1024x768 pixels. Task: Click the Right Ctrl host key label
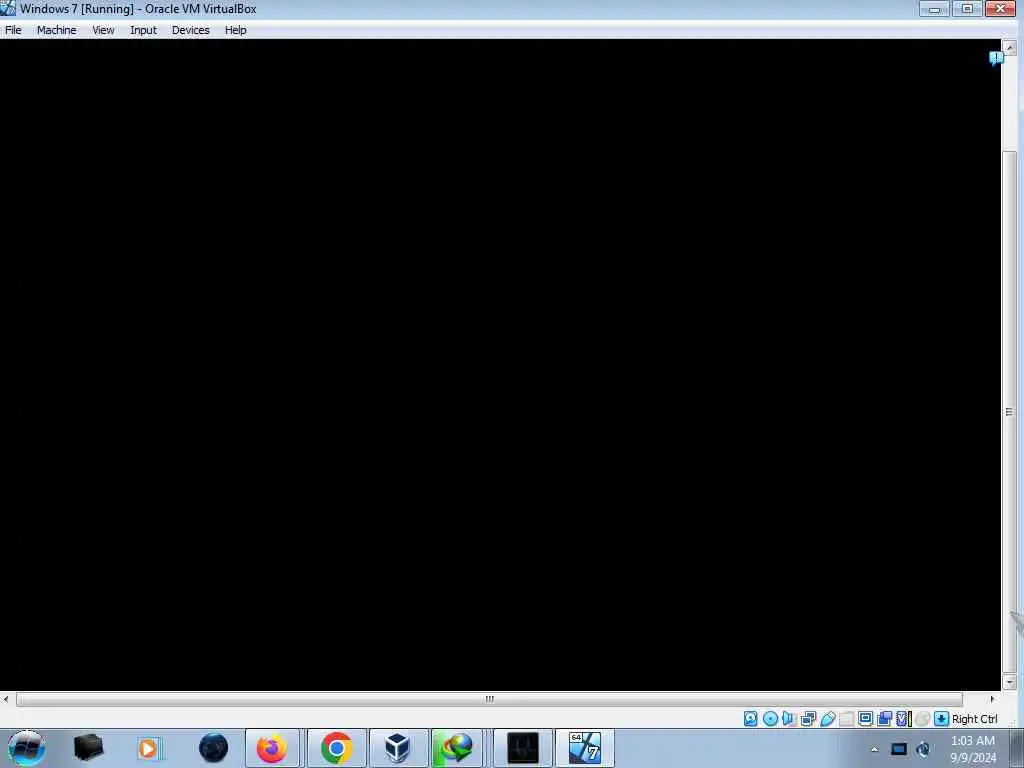click(x=974, y=719)
